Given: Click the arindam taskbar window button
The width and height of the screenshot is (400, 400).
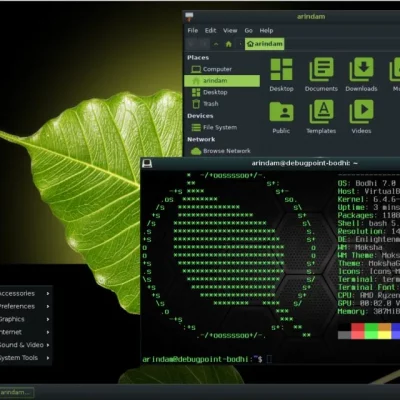Looking at the screenshot, I should pos(17,392).
